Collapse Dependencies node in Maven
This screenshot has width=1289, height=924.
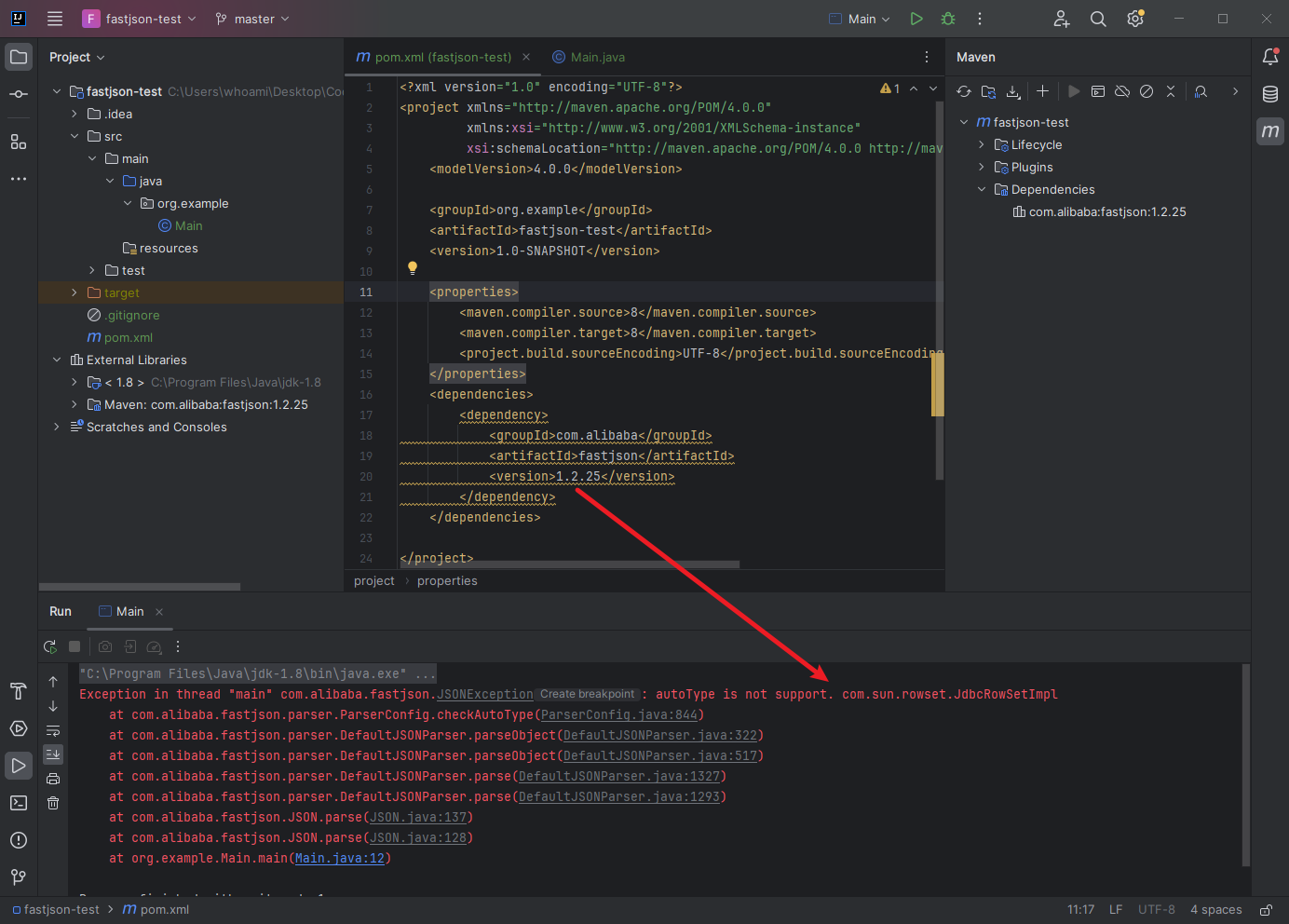click(982, 189)
